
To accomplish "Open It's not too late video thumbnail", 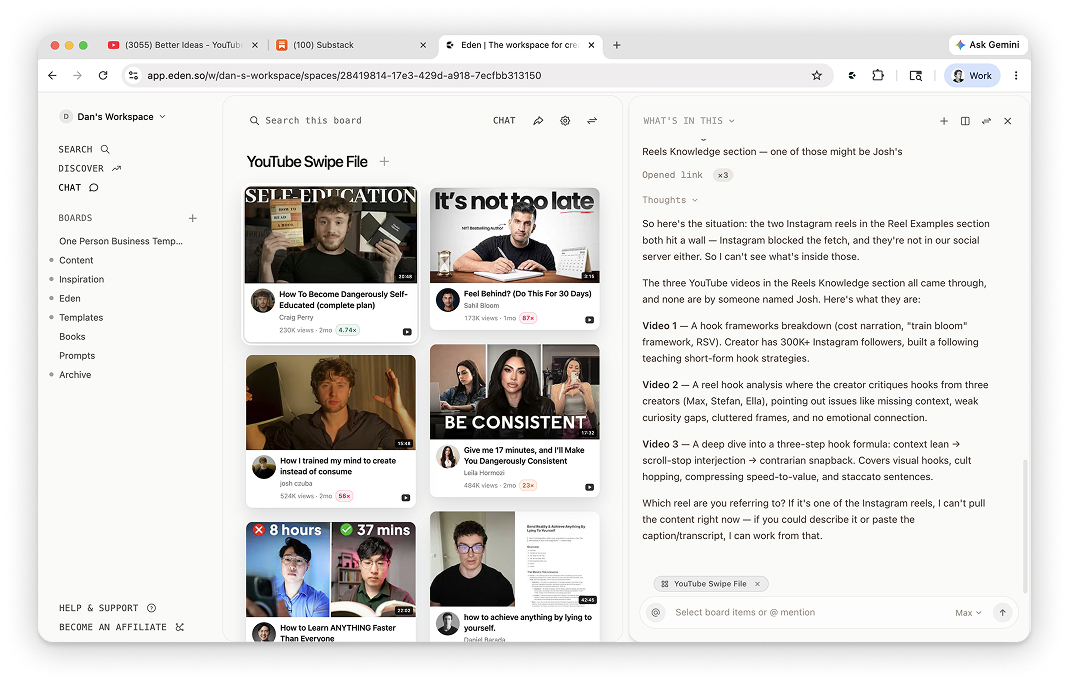I will (515, 235).
